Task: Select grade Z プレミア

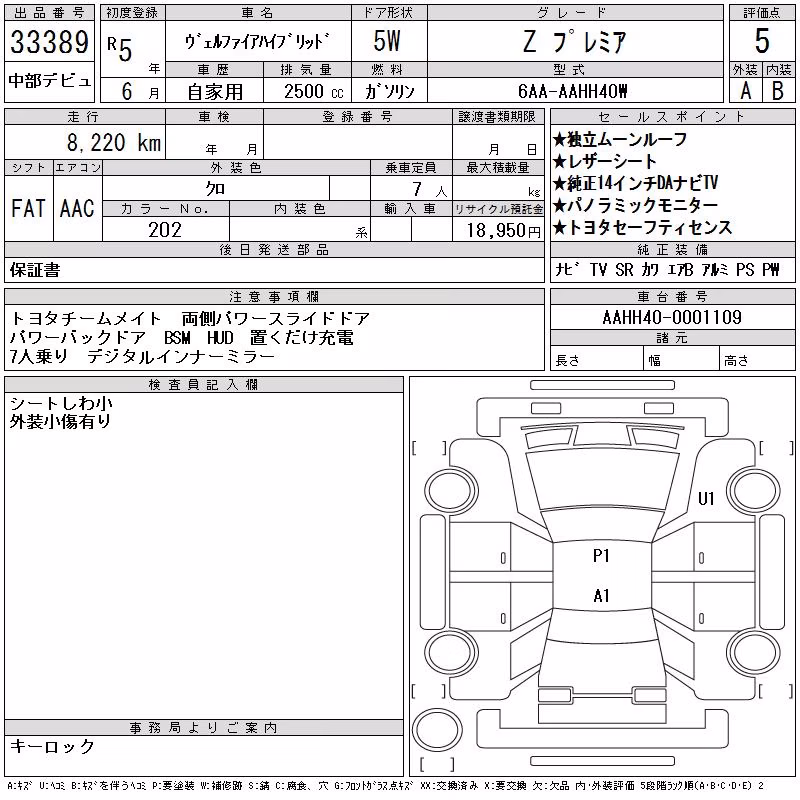Action: 575,41
